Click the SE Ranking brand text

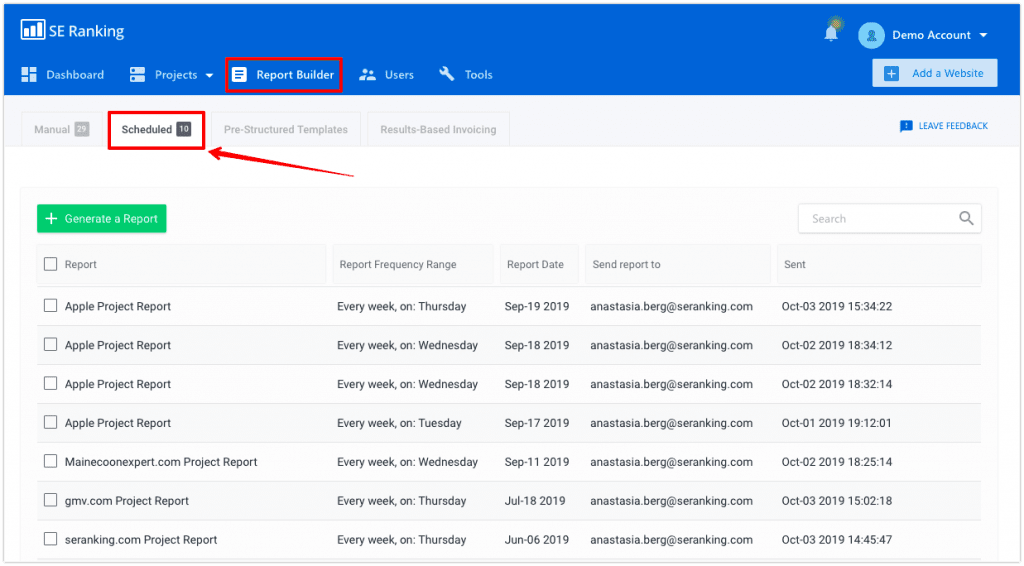(x=86, y=31)
